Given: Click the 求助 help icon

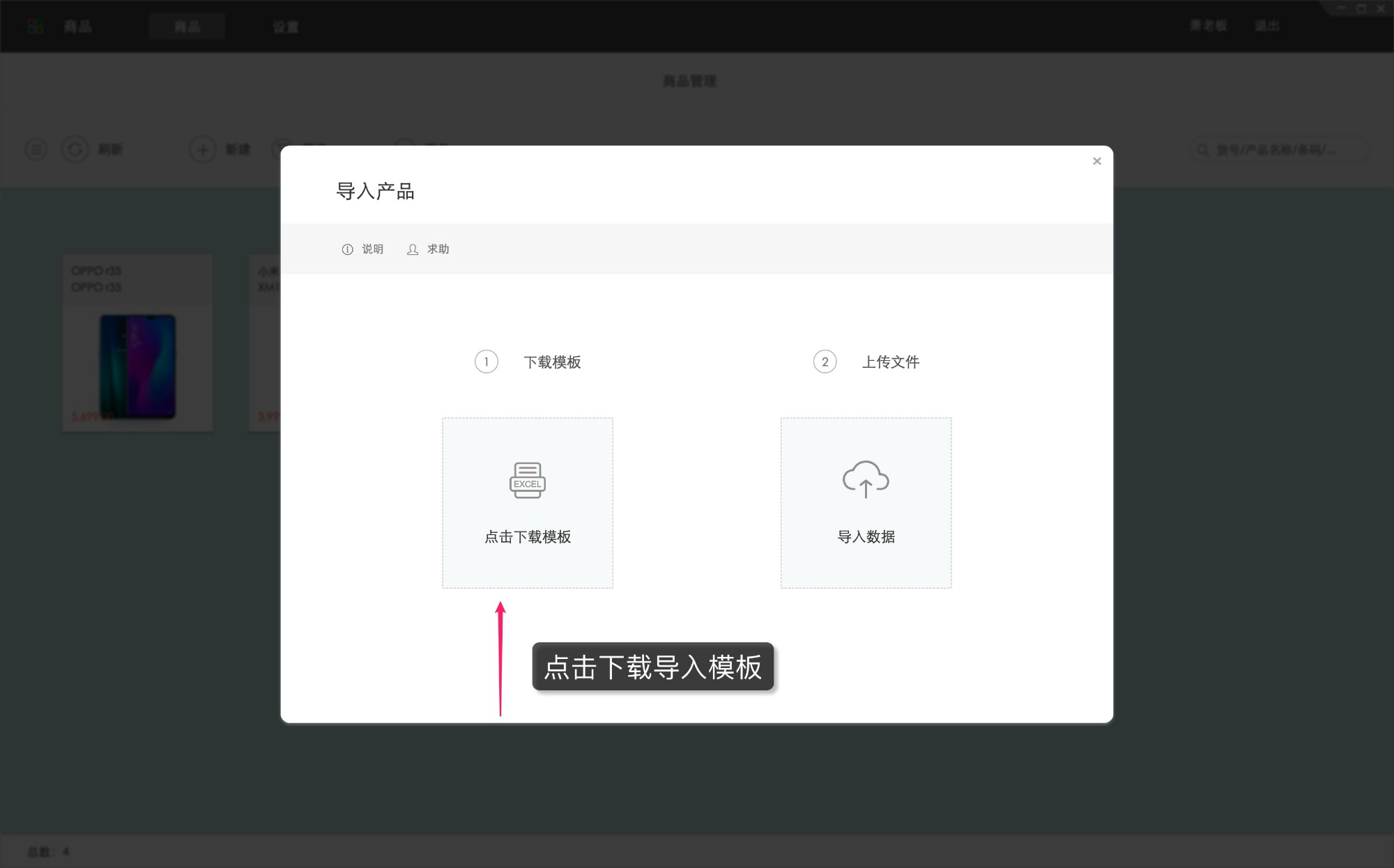Looking at the screenshot, I should pyautogui.click(x=413, y=249).
